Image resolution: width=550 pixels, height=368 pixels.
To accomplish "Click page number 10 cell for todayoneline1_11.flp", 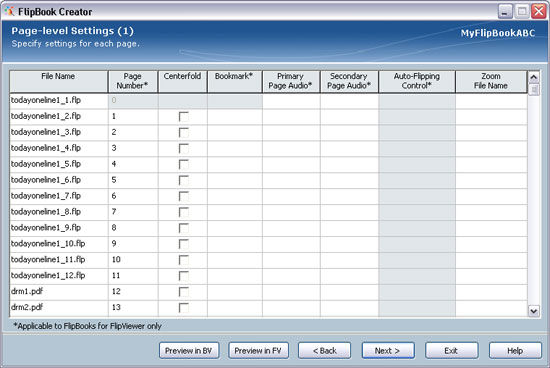I will pos(133,260).
